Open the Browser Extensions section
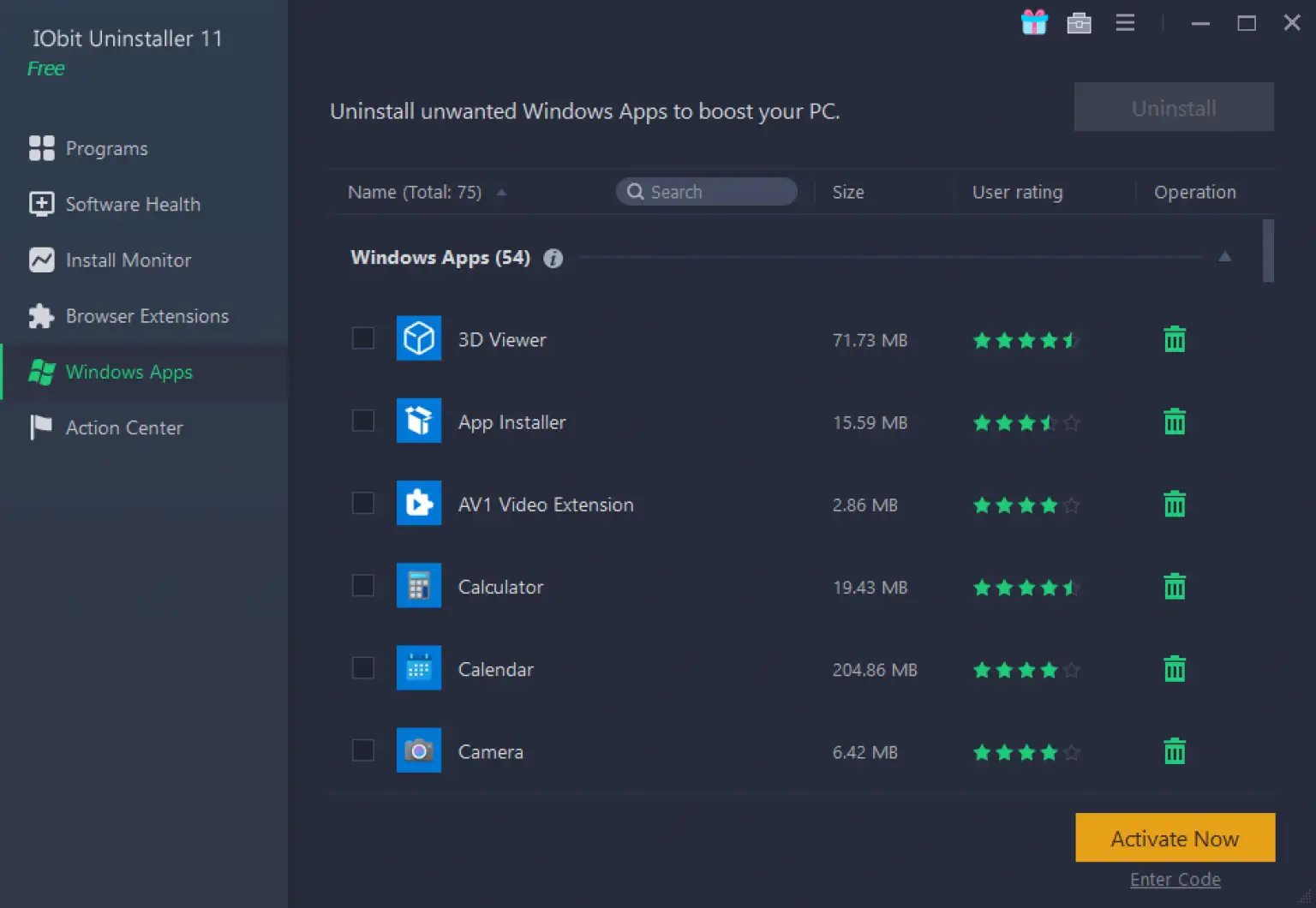The image size is (1316, 908). 144,316
